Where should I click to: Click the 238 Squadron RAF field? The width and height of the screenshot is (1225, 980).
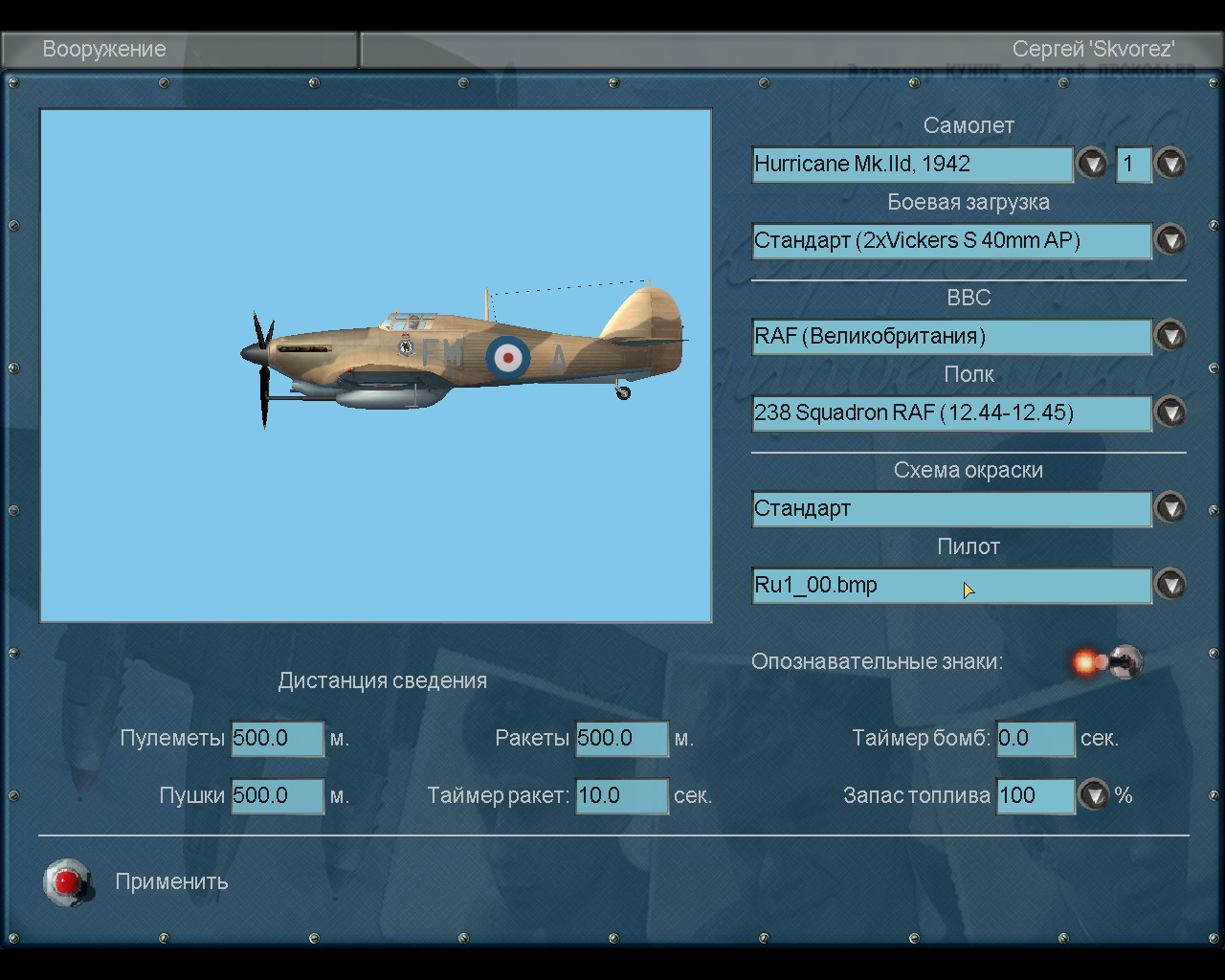(951, 412)
